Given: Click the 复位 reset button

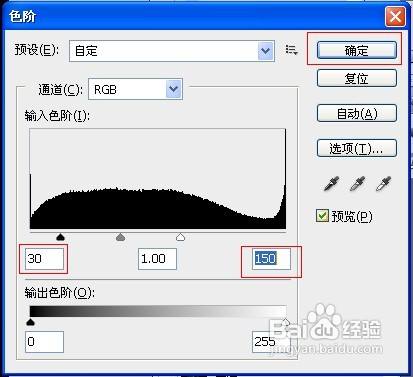Looking at the screenshot, I should (x=357, y=78).
